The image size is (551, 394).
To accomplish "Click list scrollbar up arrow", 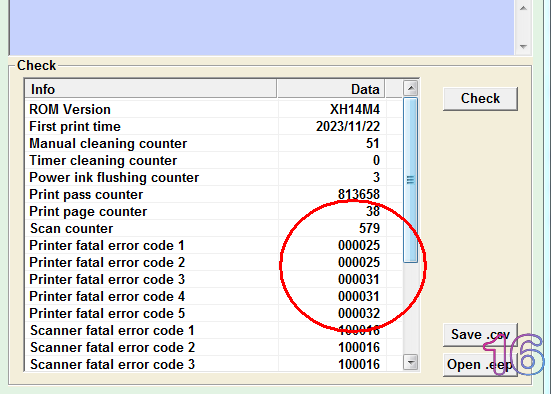I will (411, 88).
